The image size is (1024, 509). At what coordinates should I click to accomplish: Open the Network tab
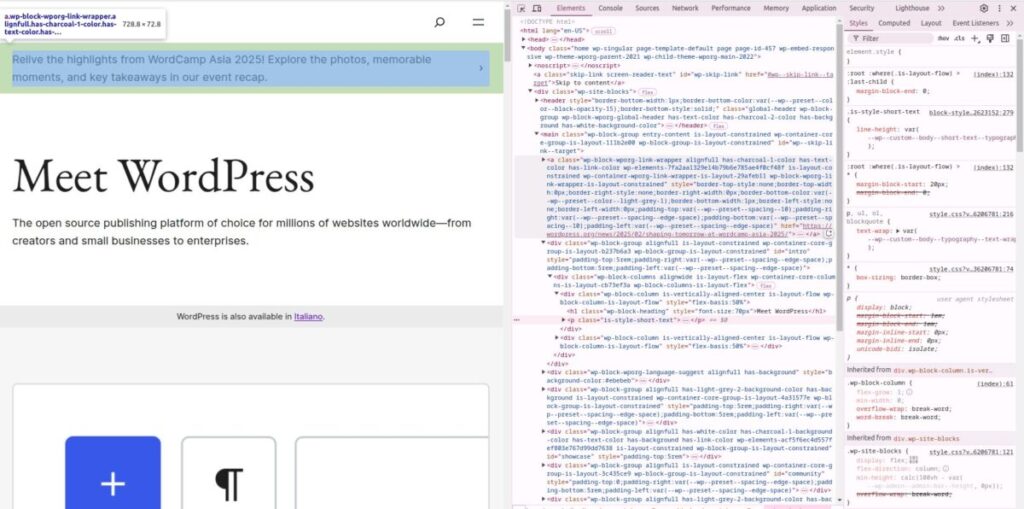pyautogui.click(x=685, y=8)
